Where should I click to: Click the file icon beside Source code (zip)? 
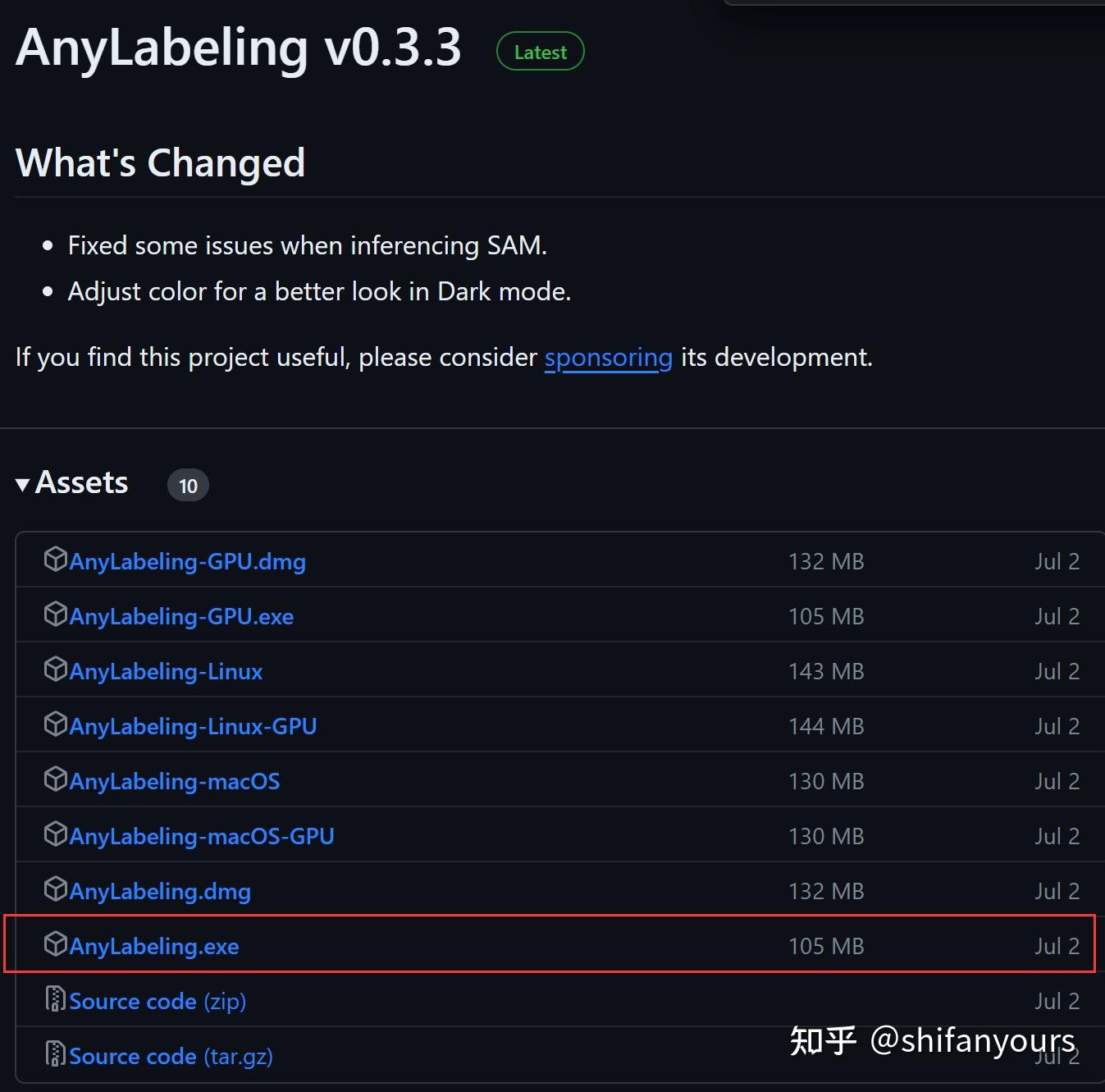(54, 999)
